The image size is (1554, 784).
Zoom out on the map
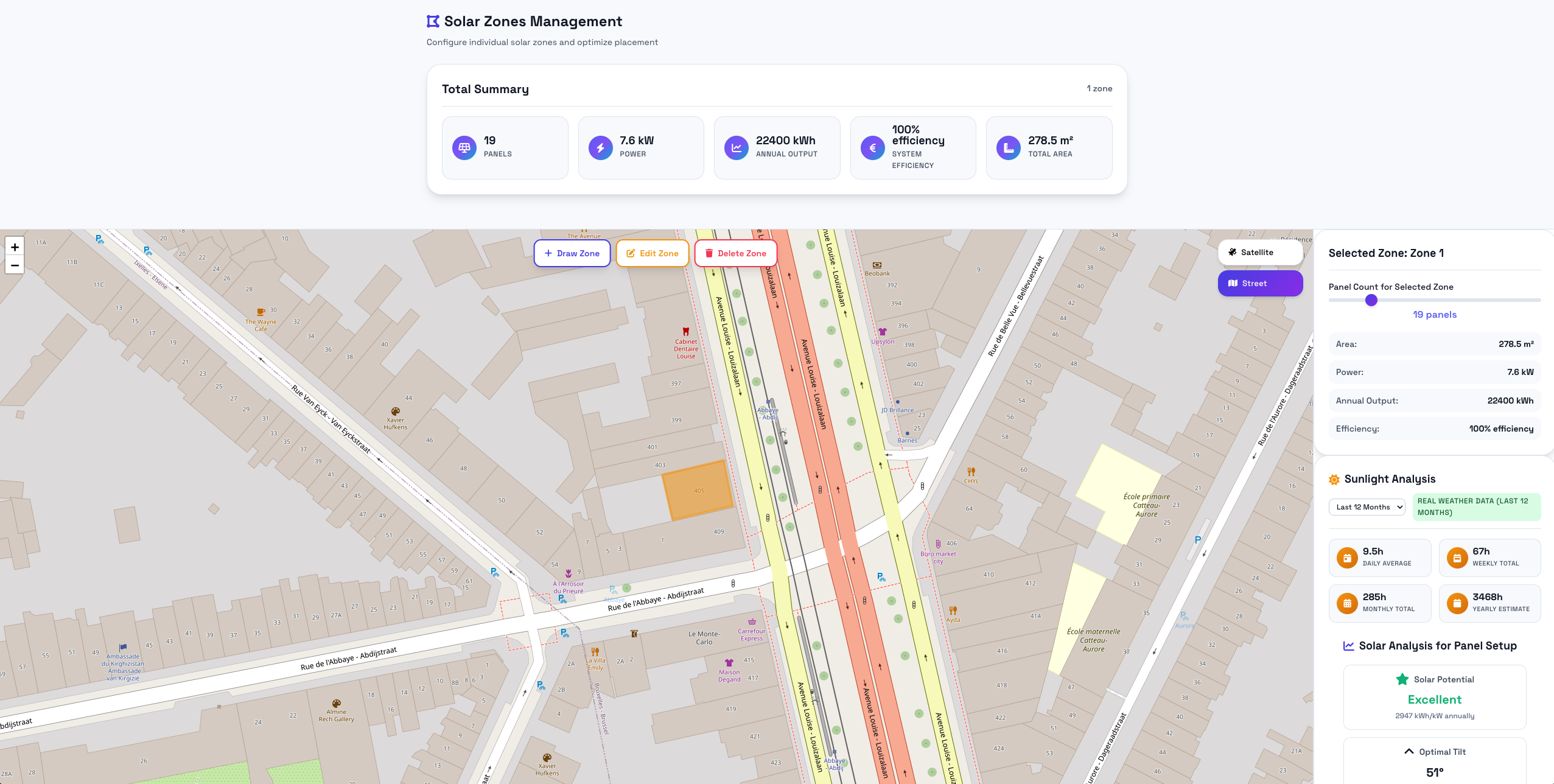click(15, 265)
